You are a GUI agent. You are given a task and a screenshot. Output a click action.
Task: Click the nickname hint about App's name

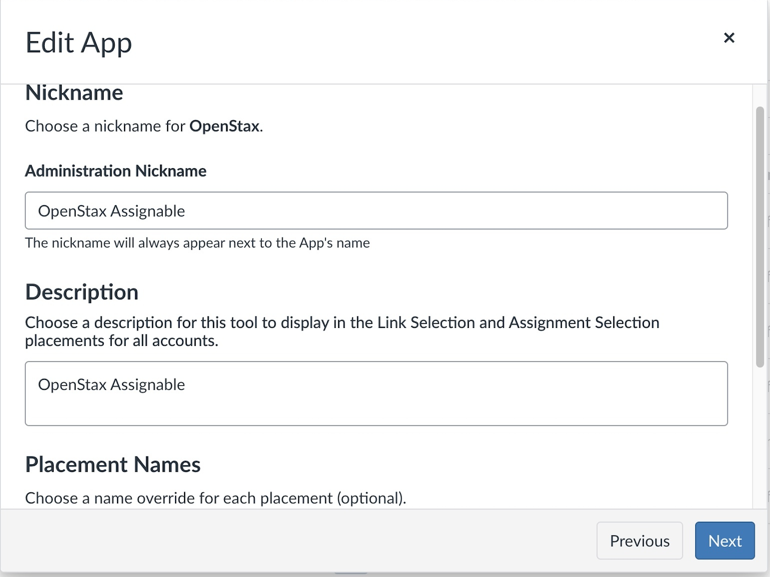tap(197, 243)
